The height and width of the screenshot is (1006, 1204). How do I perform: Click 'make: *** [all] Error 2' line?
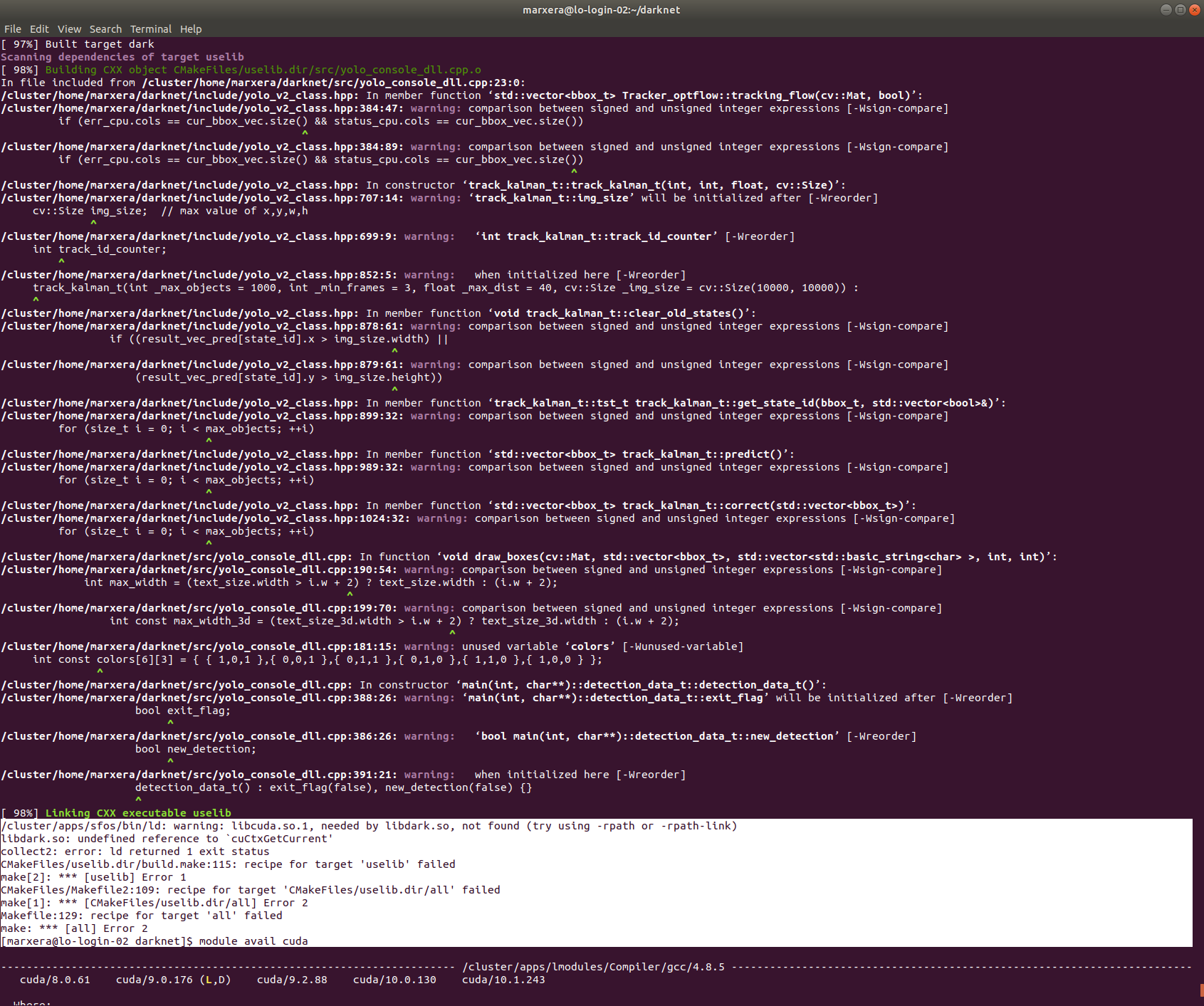[x=74, y=928]
